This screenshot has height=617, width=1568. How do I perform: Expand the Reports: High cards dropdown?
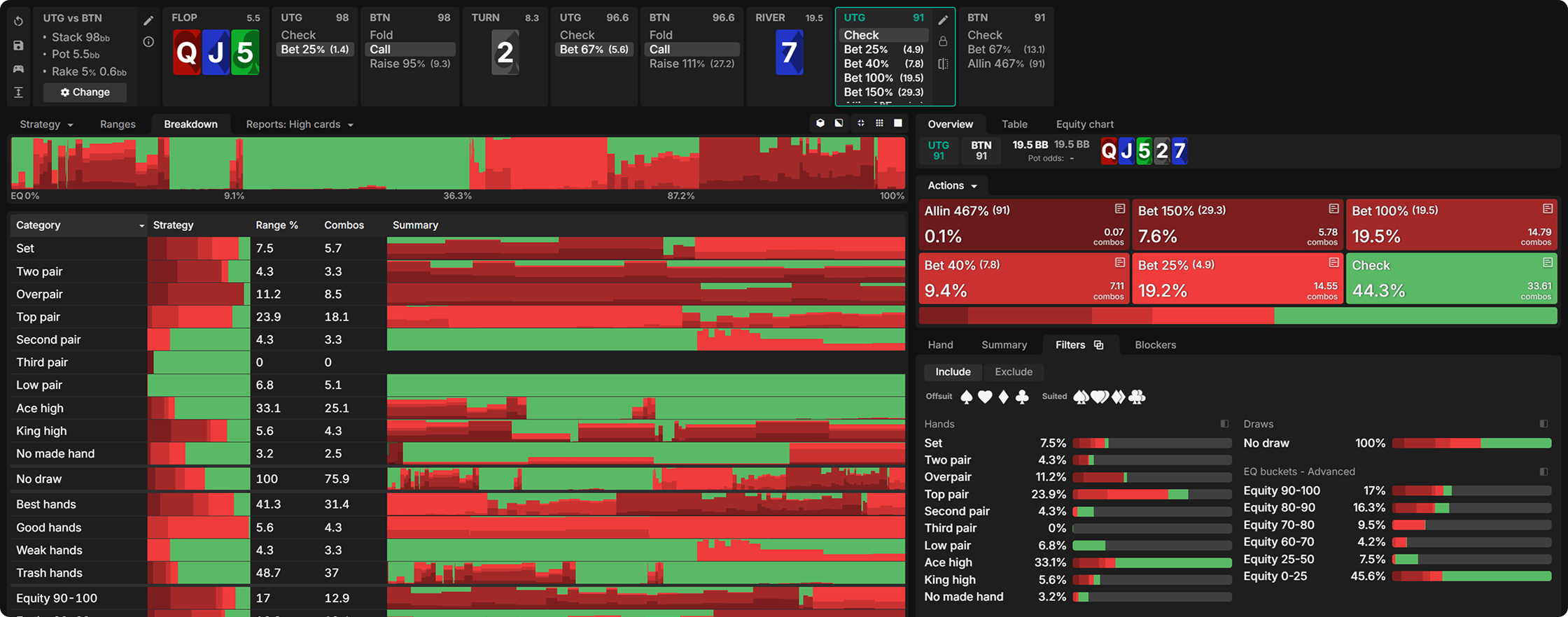click(x=299, y=124)
